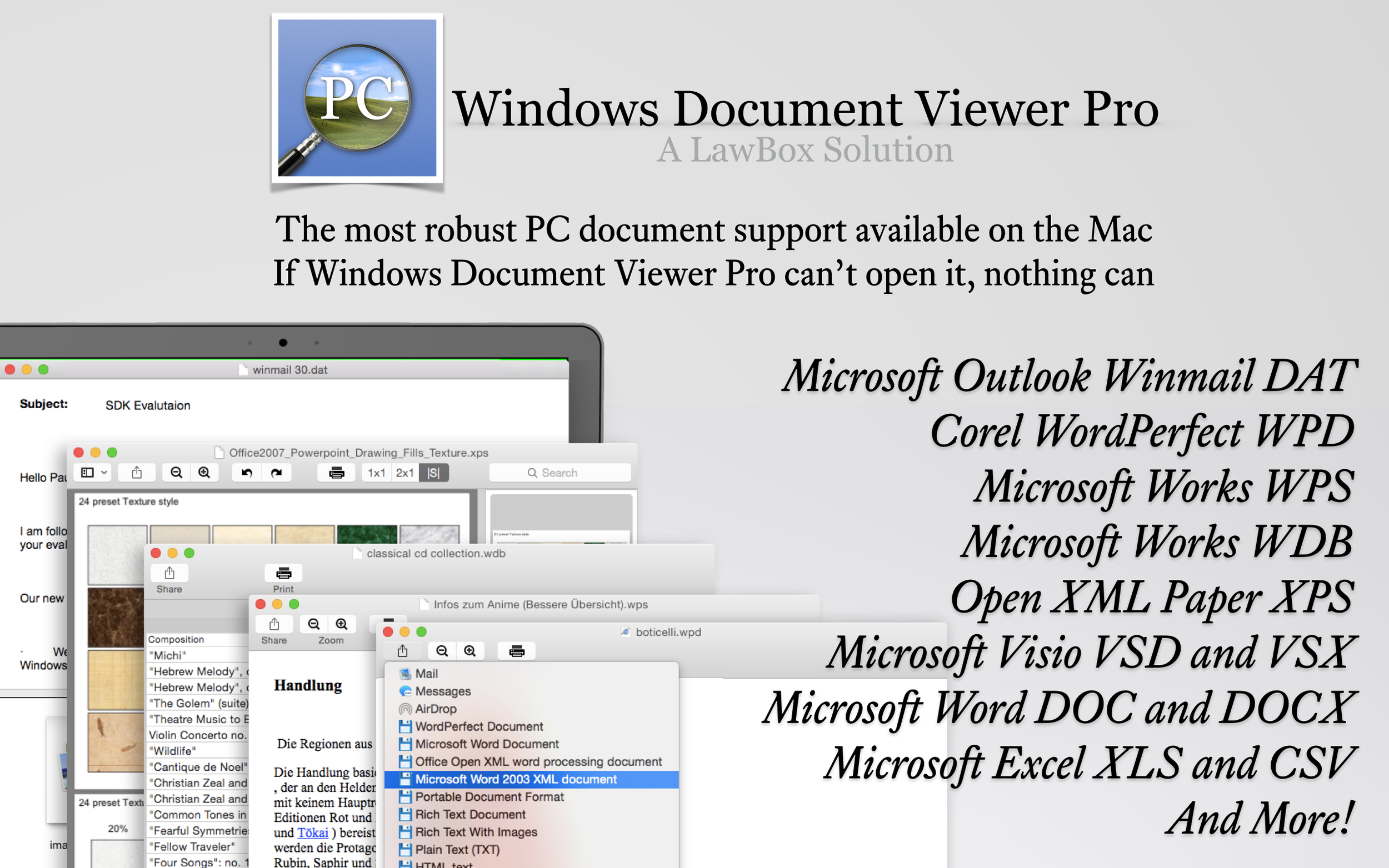Choose Messages in the share menu
1389x868 pixels.
click(531, 691)
